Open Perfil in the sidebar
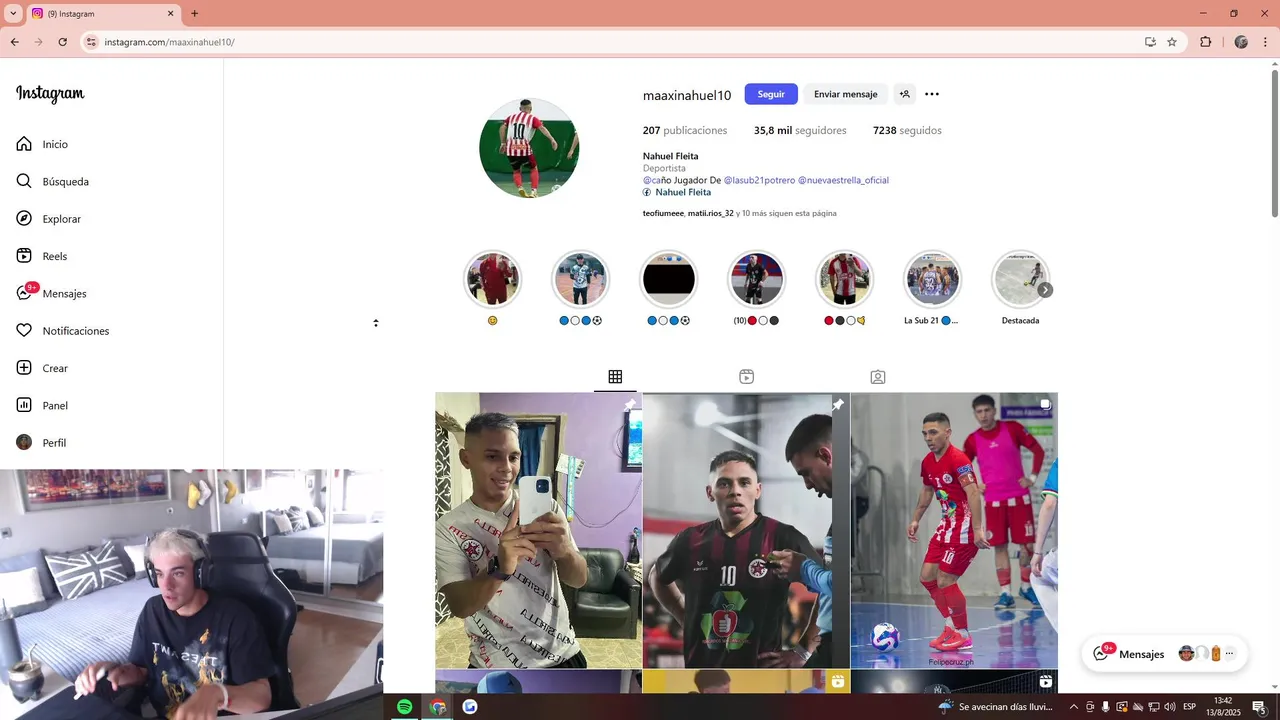Screen dimensions: 1280x720 click(x=41, y=443)
